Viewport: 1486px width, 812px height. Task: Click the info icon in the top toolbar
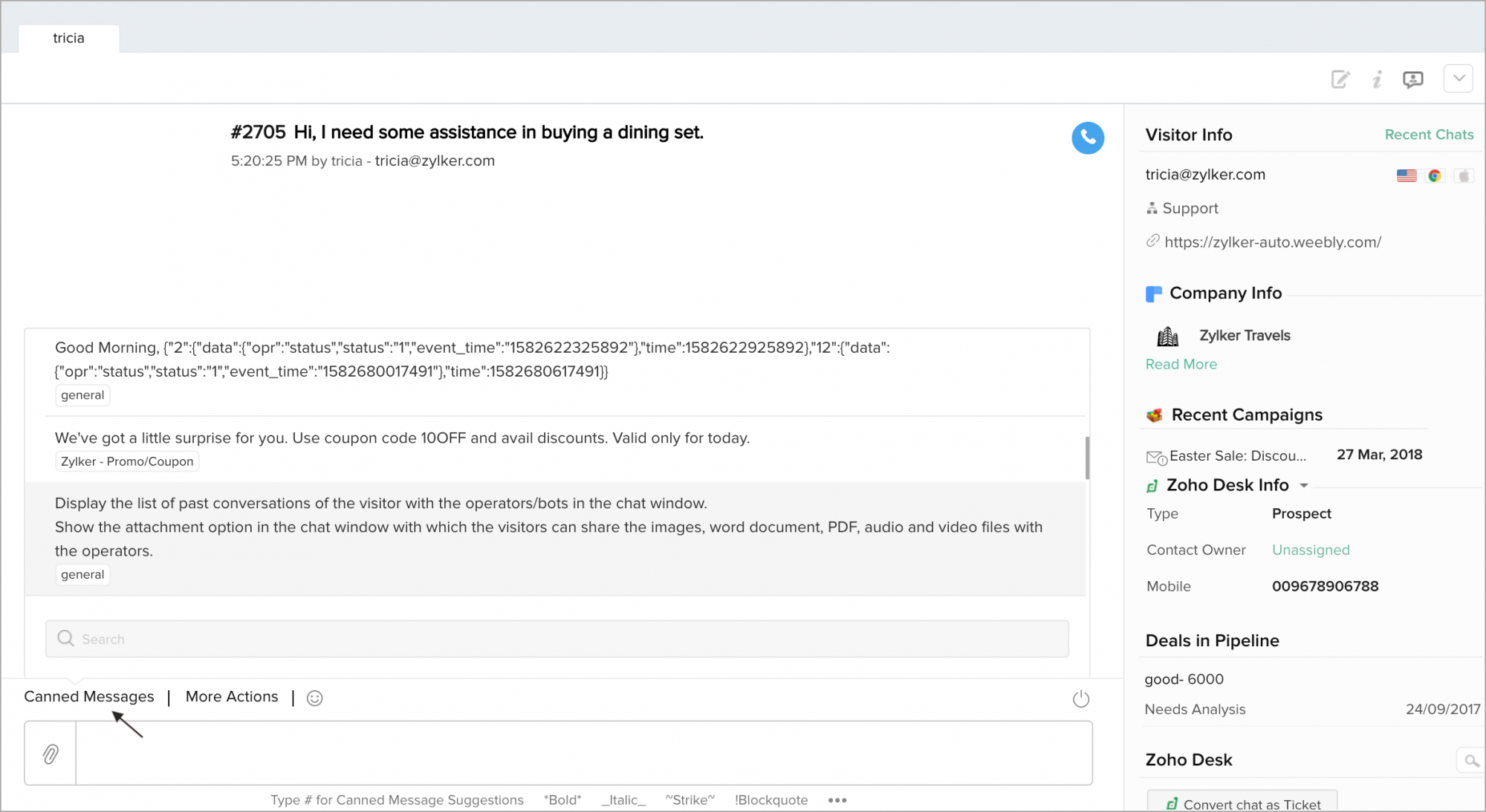1376,79
